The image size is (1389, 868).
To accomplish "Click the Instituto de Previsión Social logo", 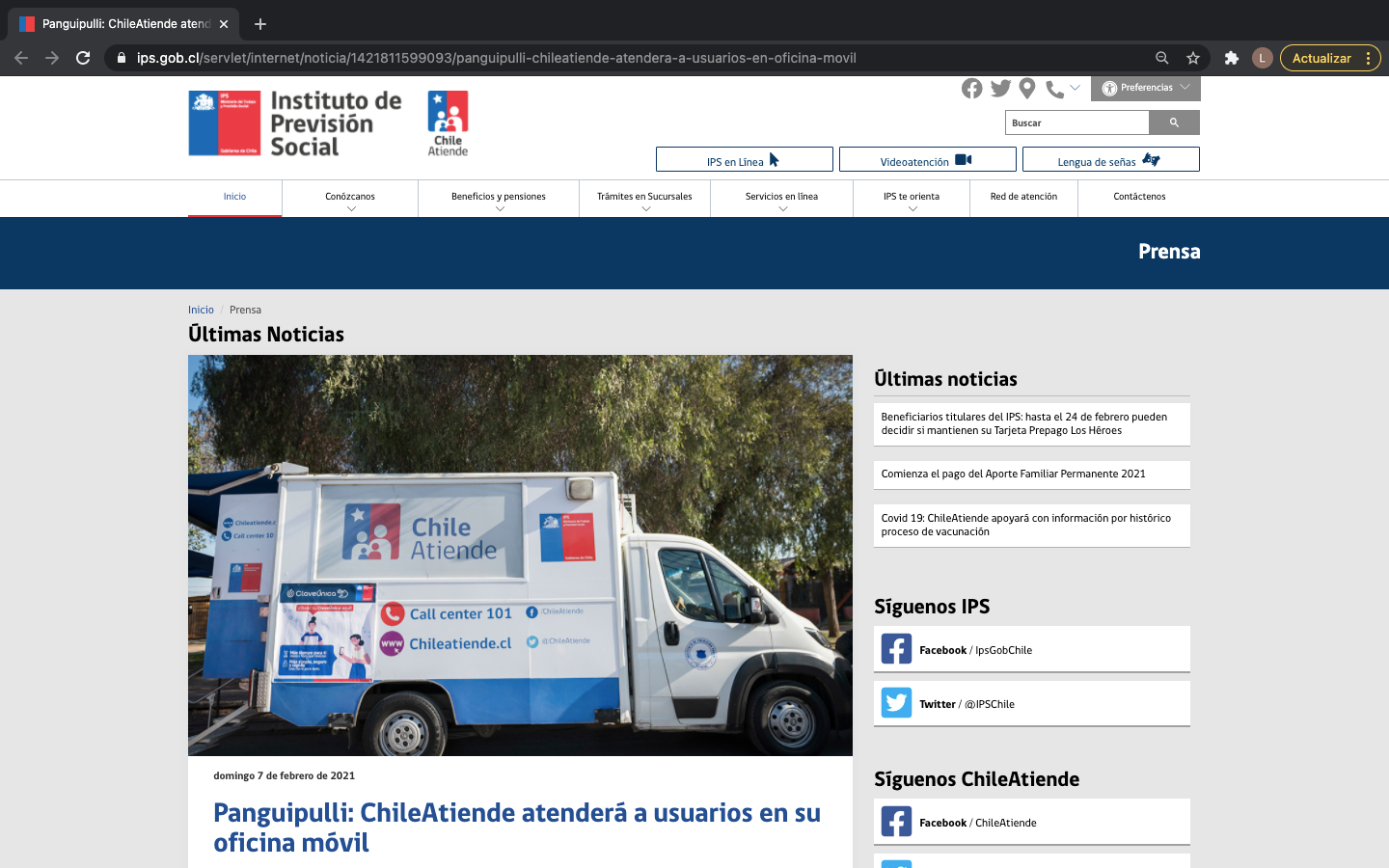I will (x=295, y=123).
